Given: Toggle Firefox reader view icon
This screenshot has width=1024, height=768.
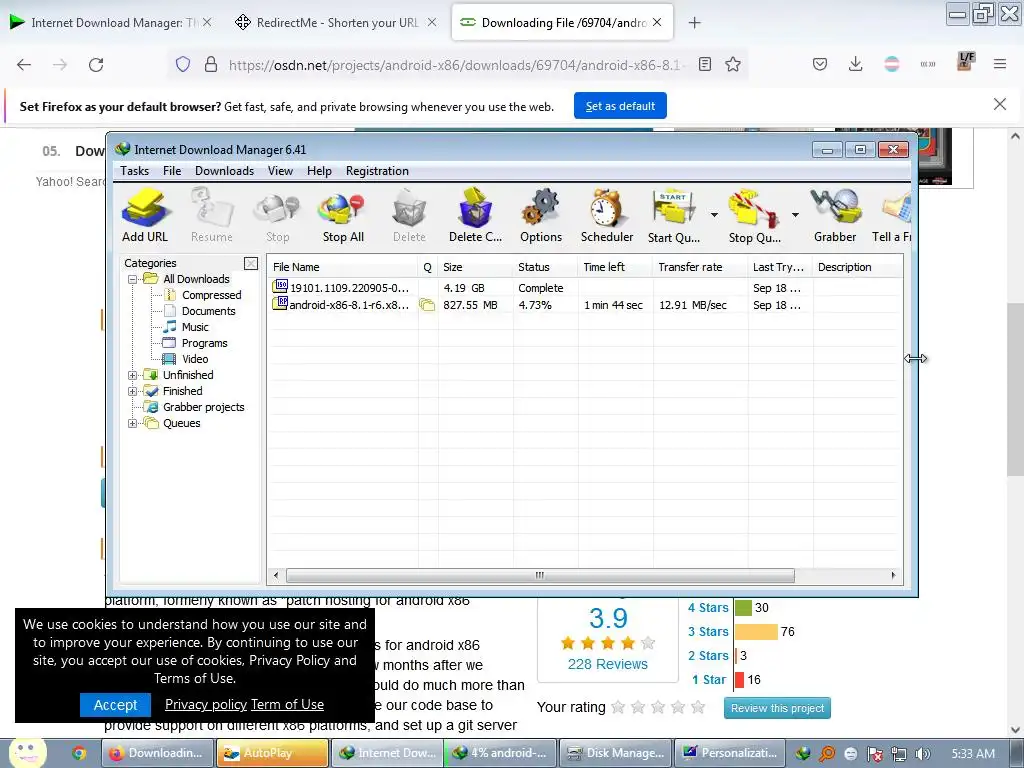Looking at the screenshot, I should coord(705,65).
